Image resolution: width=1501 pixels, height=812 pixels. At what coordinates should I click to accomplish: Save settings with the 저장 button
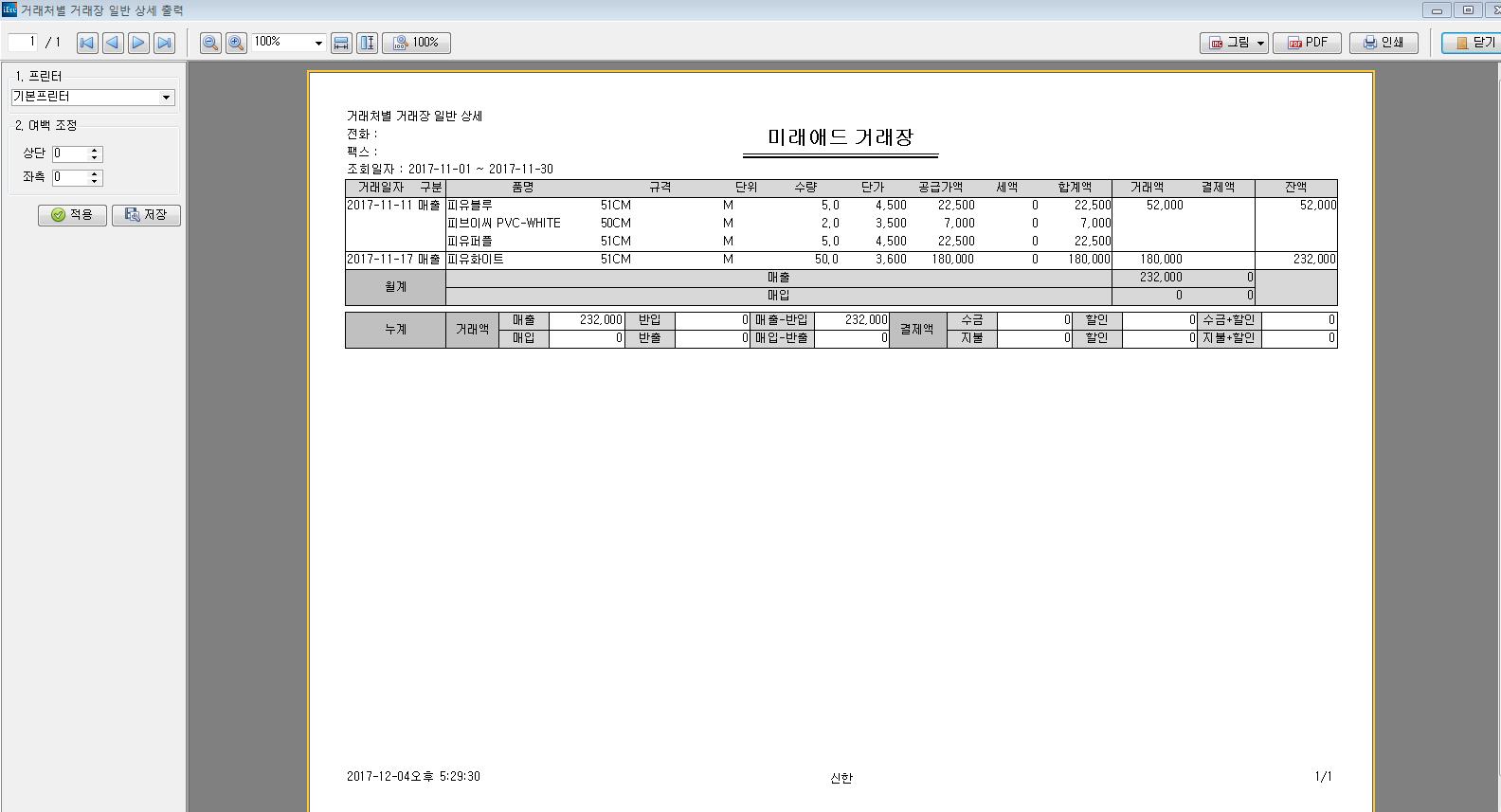pos(146,215)
